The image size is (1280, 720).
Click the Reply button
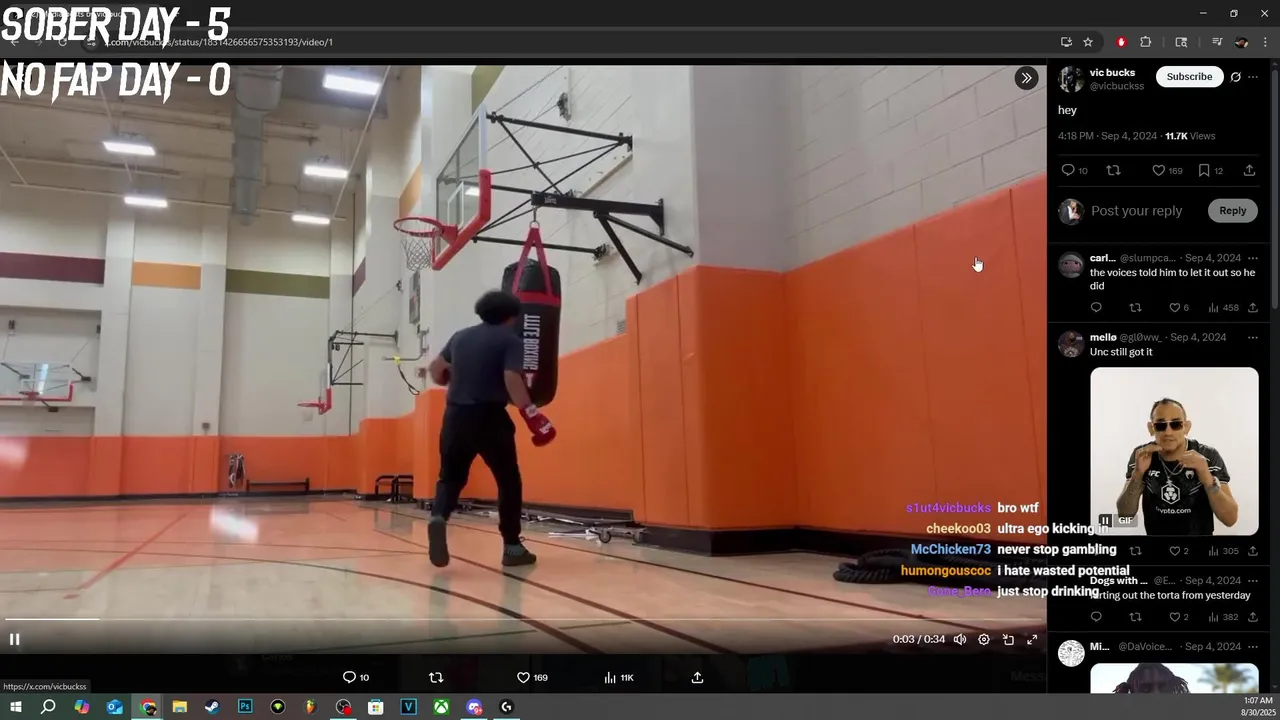click(1232, 211)
